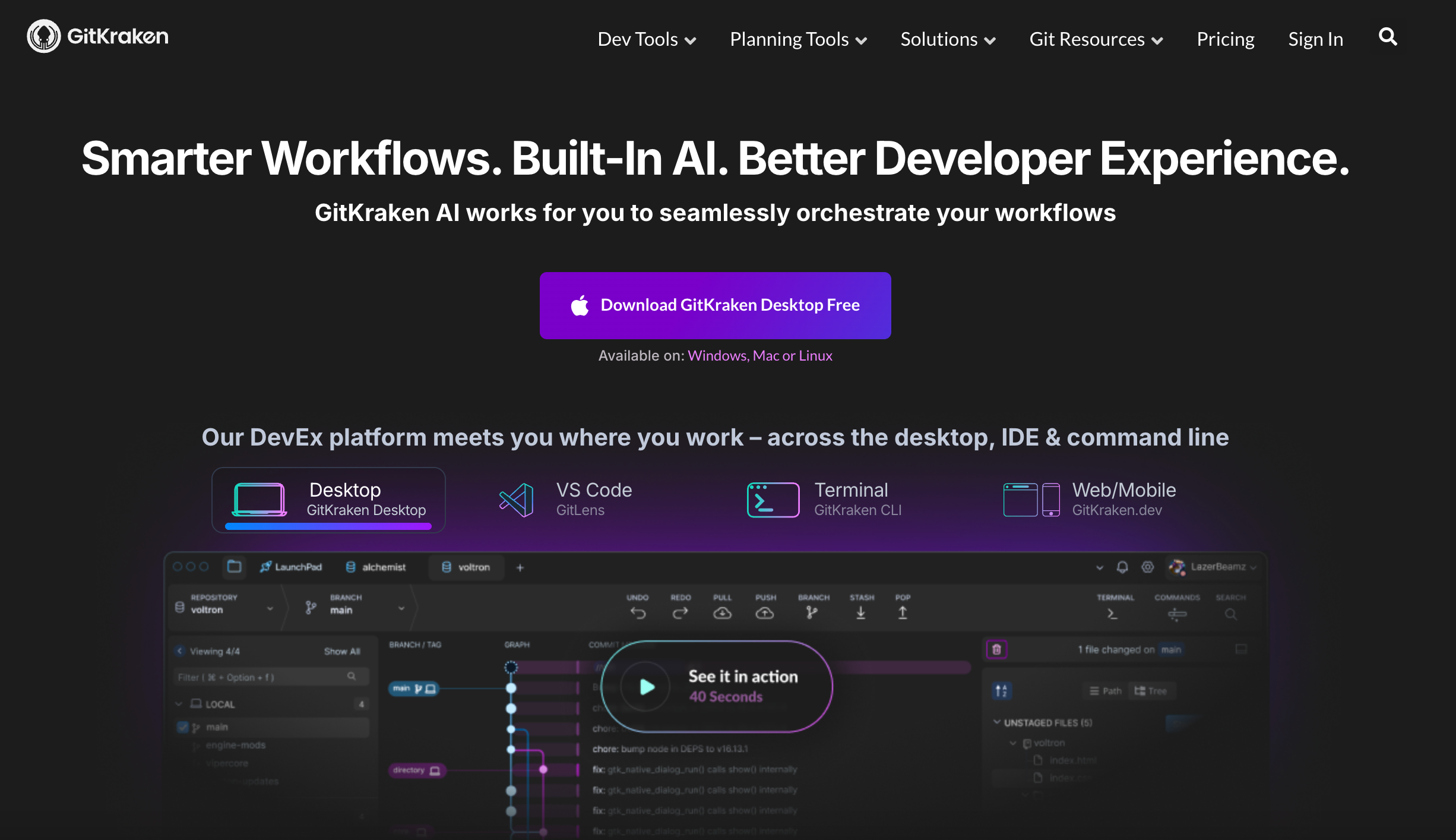The width and height of the screenshot is (1456, 840).
Task: Click the Terminal prompt icon
Action: click(x=773, y=500)
